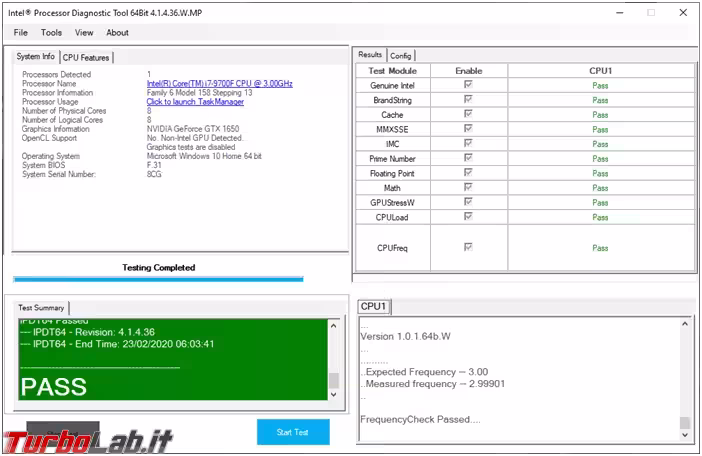
Task: Toggle the Prime Number test checkbox
Action: (x=468, y=158)
